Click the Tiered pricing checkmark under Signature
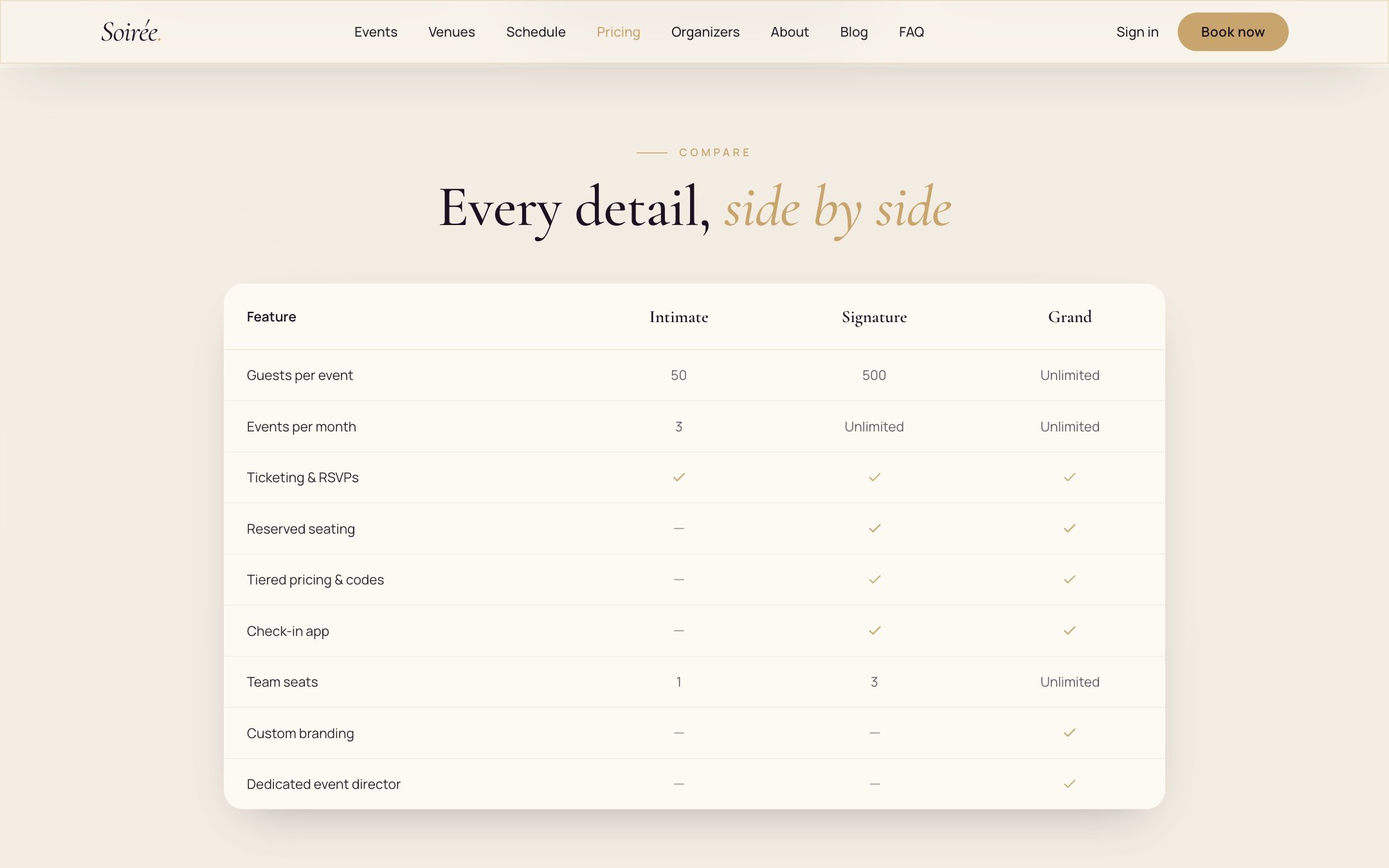This screenshot has width=1389, height=868. (875, 579)
